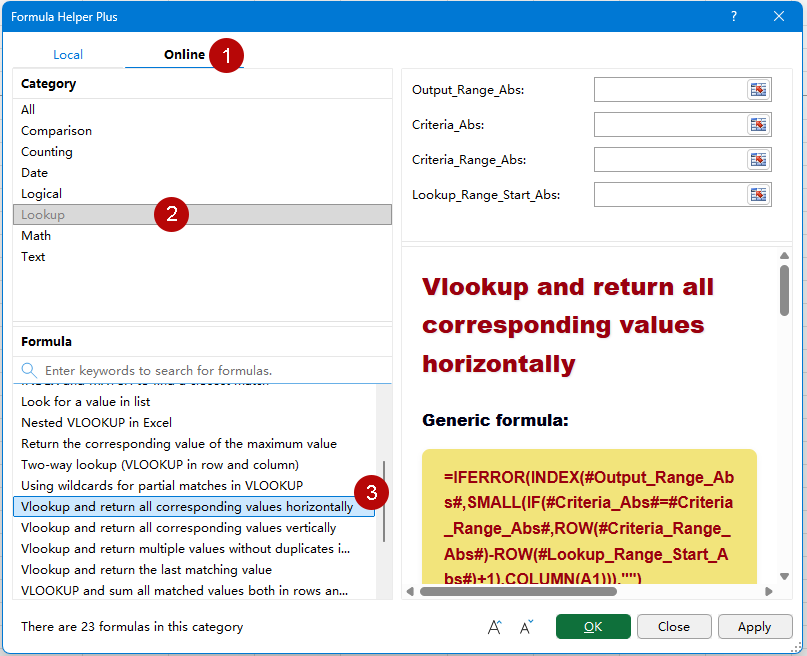Select 'Vlookup and return all corresponding values vertically'

pos(195,528)
